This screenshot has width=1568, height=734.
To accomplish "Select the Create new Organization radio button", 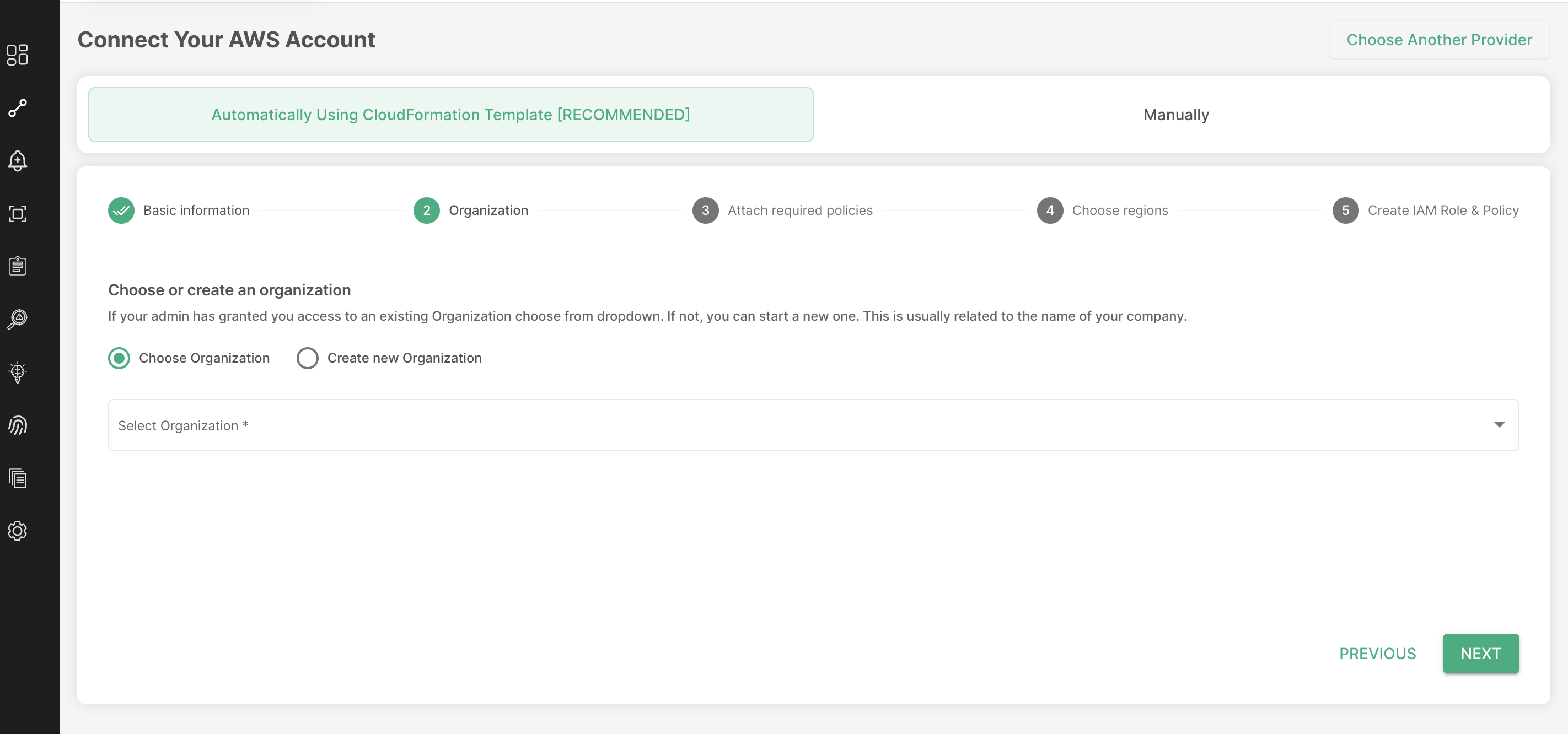I will point(308,358).
